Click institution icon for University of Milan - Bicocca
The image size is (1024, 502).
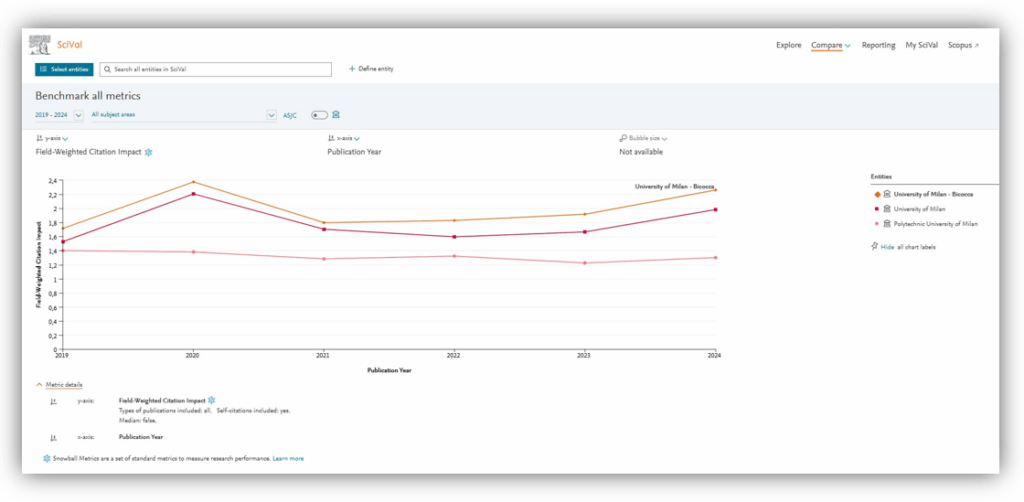tap(887, 194)
